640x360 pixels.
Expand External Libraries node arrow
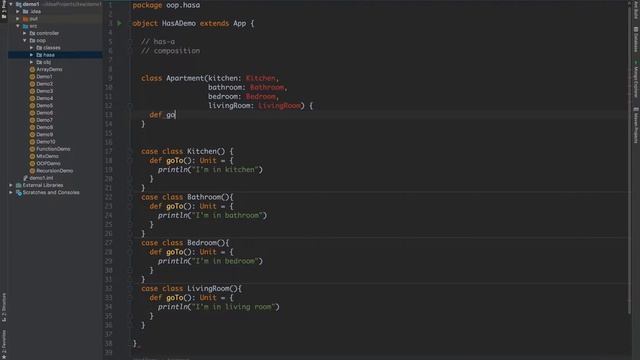[x=11, y=185]
